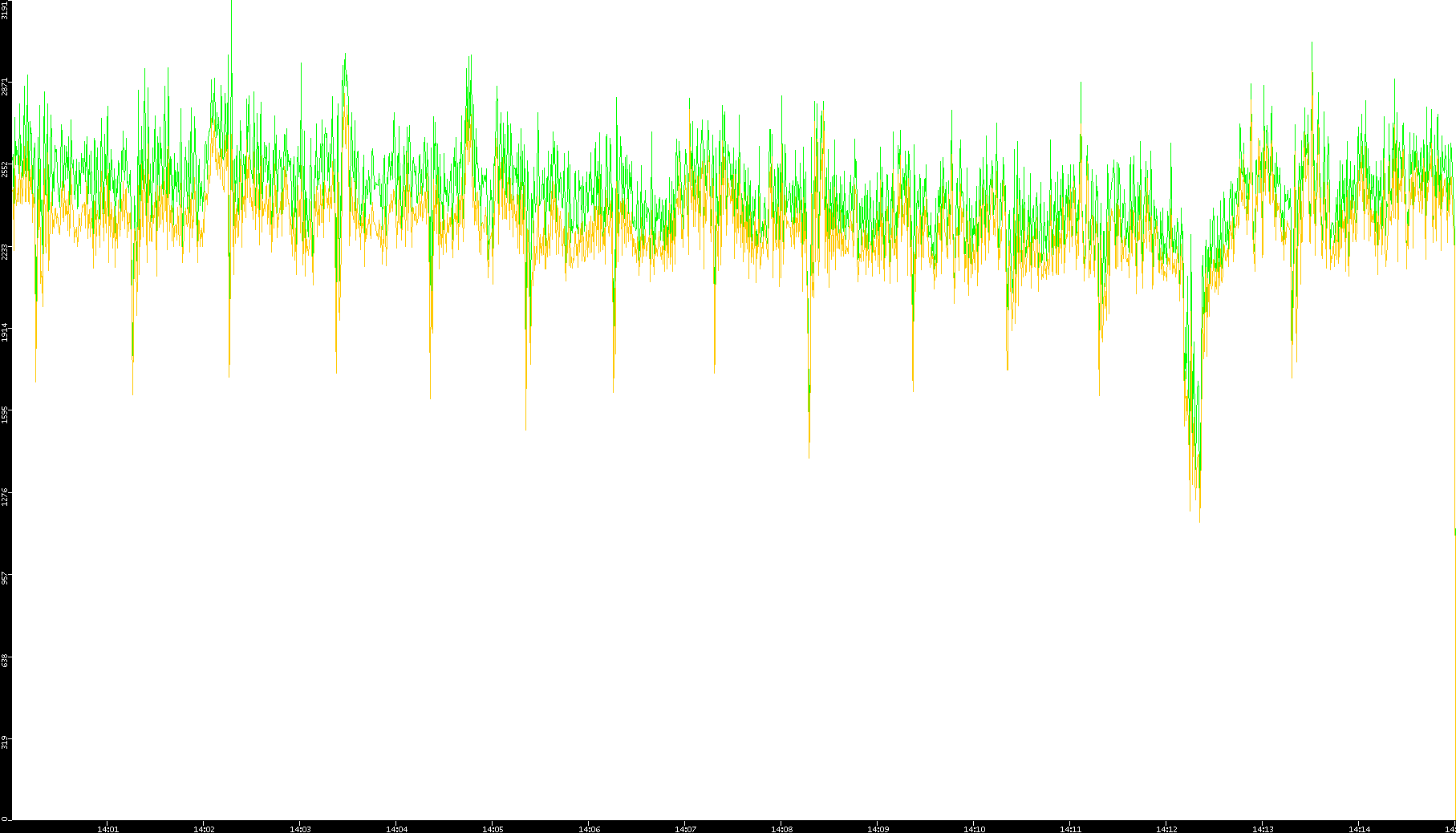Click the 14:13 time axis label
The image size is (1456, 833).
(1263, 828)
